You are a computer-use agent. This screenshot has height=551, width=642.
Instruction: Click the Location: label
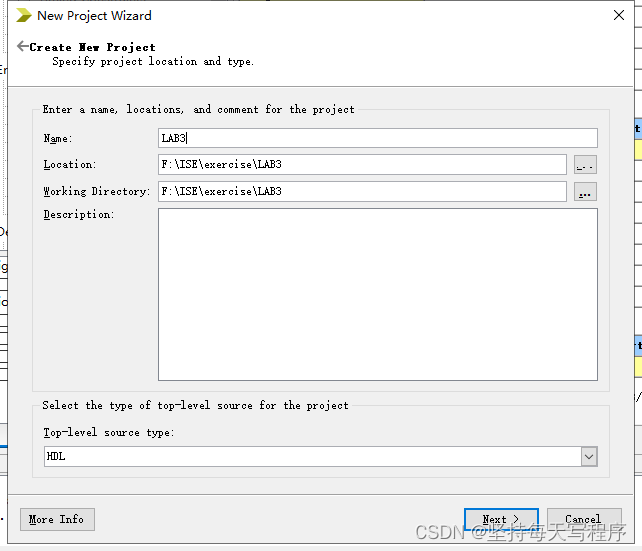[x=69, y=164]
